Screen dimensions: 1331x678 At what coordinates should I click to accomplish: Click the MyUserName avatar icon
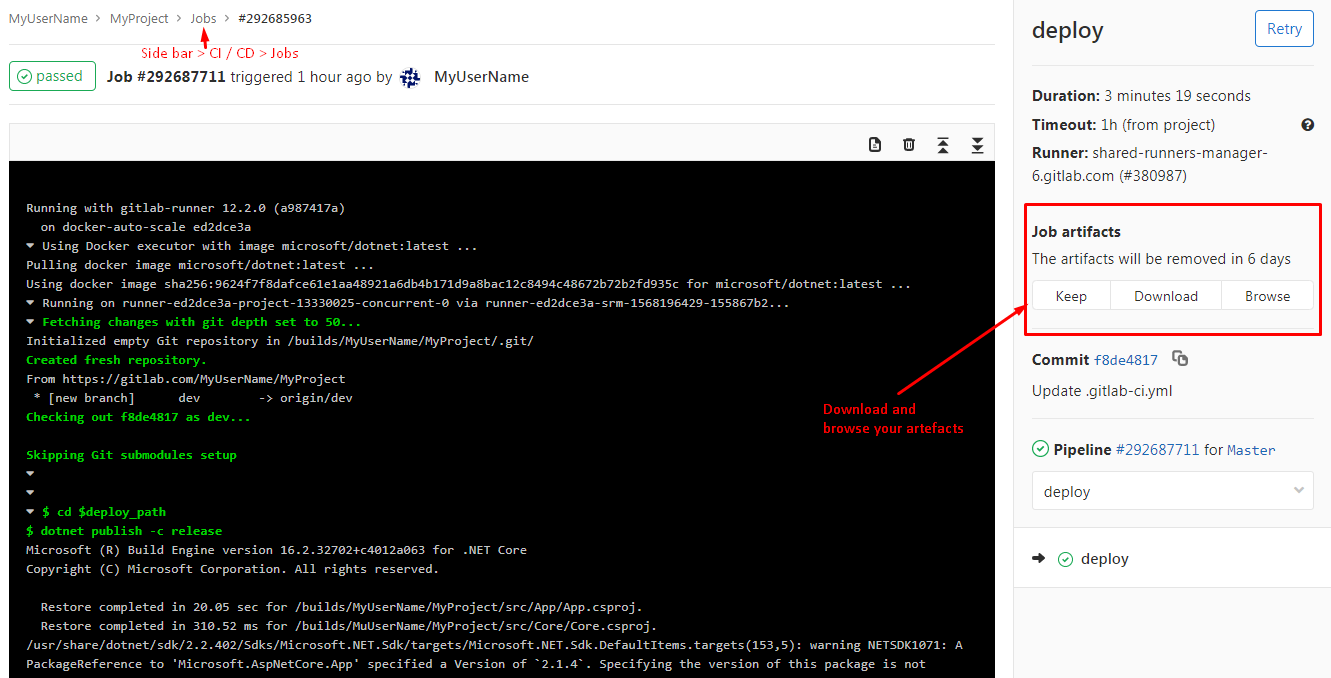coord(410,77)
